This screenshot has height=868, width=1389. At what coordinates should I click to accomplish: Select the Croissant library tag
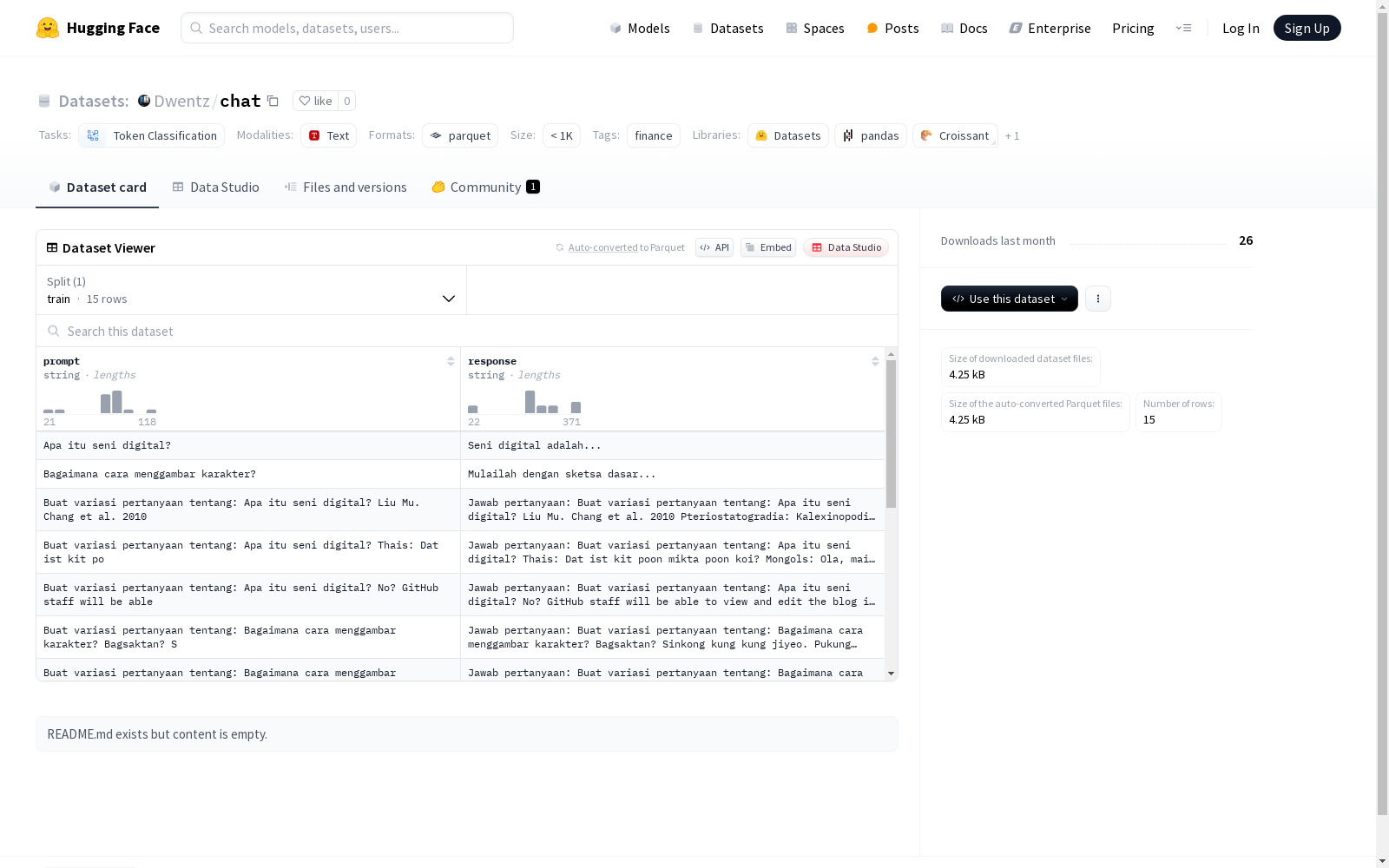pyautogui.click(x=955, y=135)
